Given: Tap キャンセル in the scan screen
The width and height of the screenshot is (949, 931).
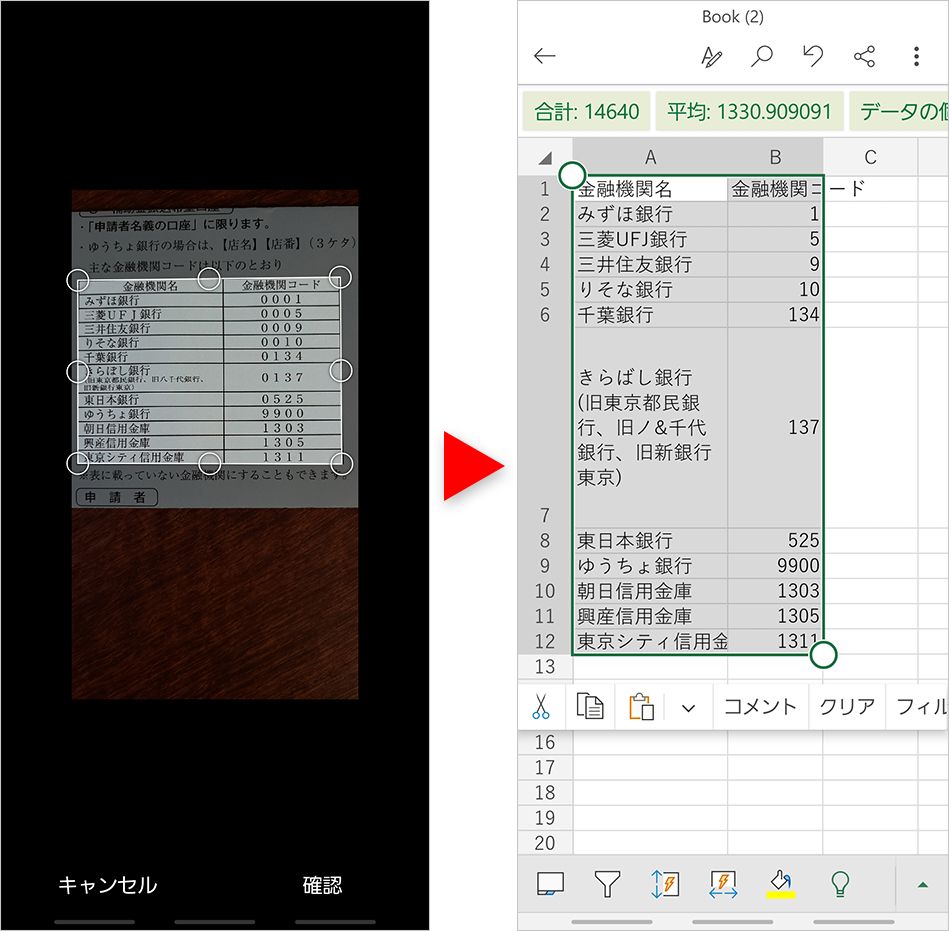Looking at the screenshot, I should [108, 885].
